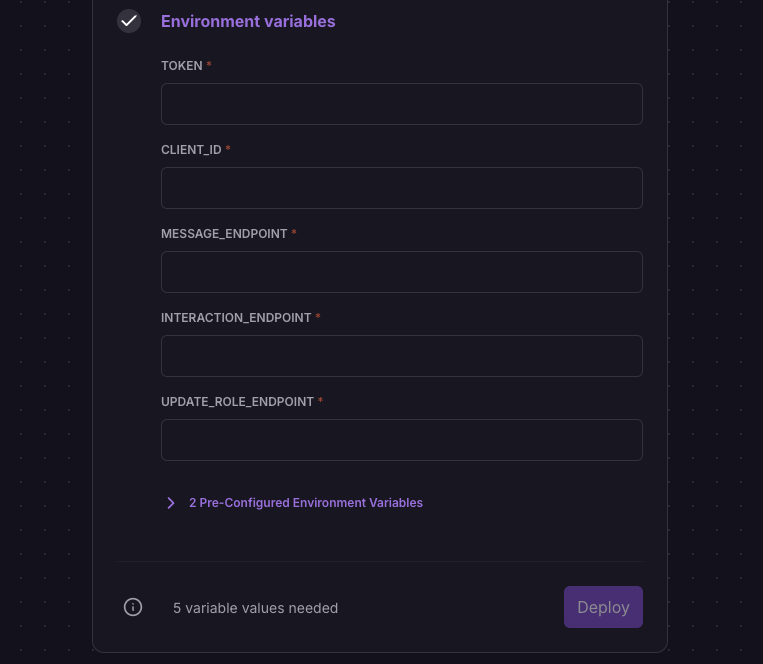Click the UPDATE_ROLE_ENDPOINT label text
This screenshot has width=763, height=664.
coord(237,402)
